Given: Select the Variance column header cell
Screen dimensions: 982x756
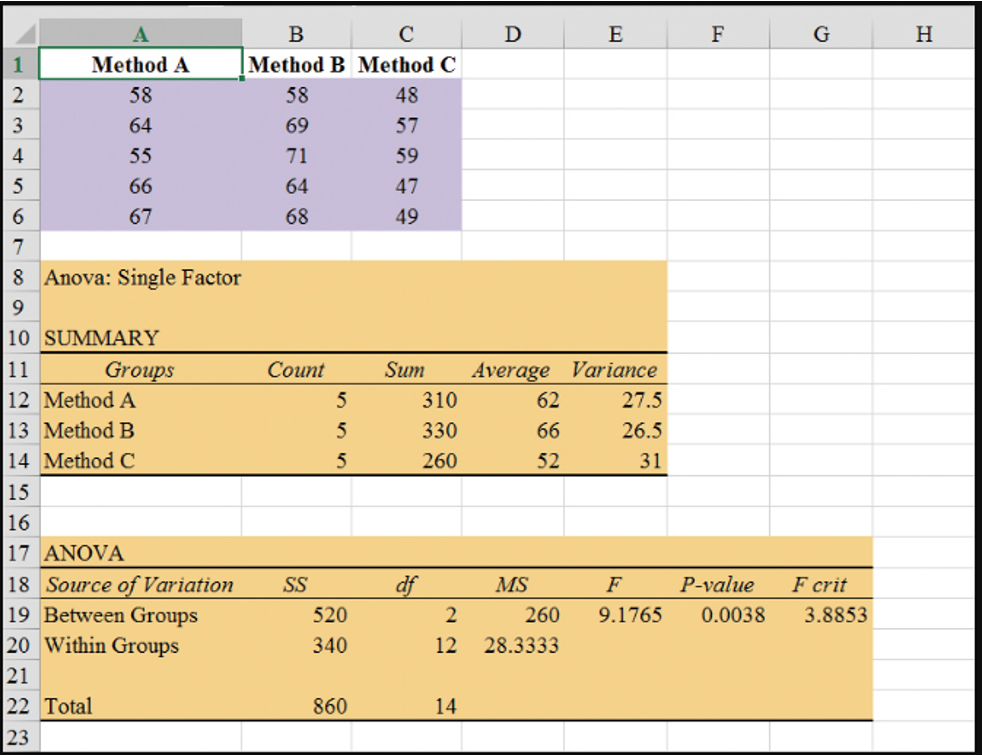Looking at the screenshot, I should click(x=615, y=370).
